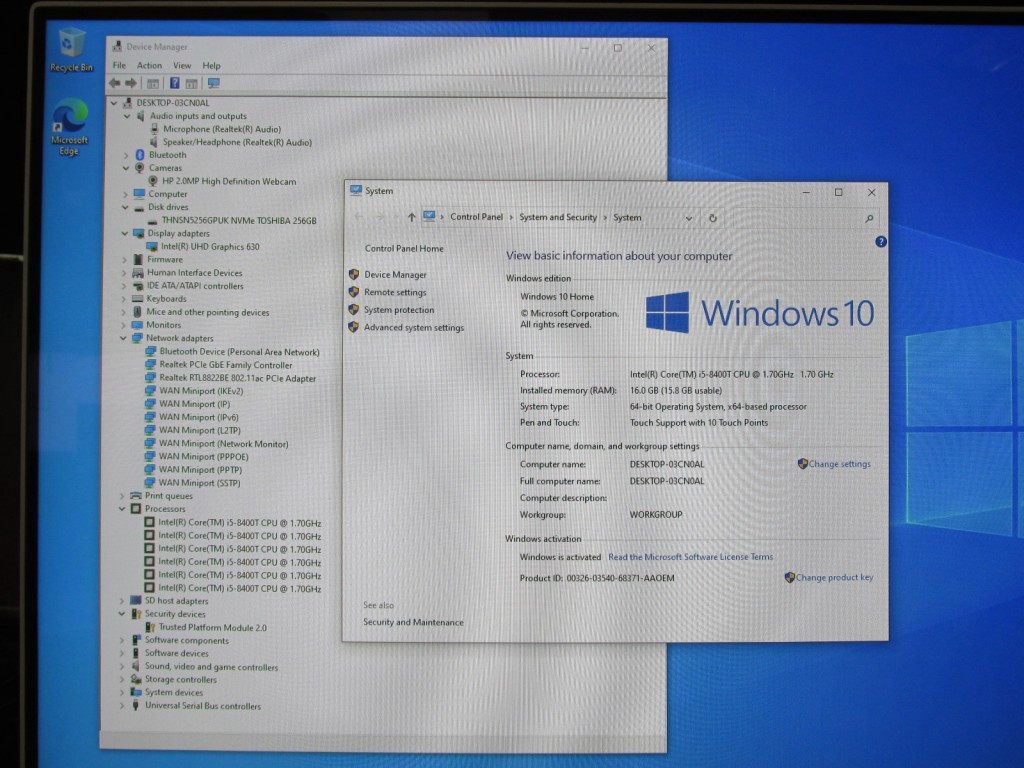
Task: Open Advanced system settings link
Action: coord(414,328)
